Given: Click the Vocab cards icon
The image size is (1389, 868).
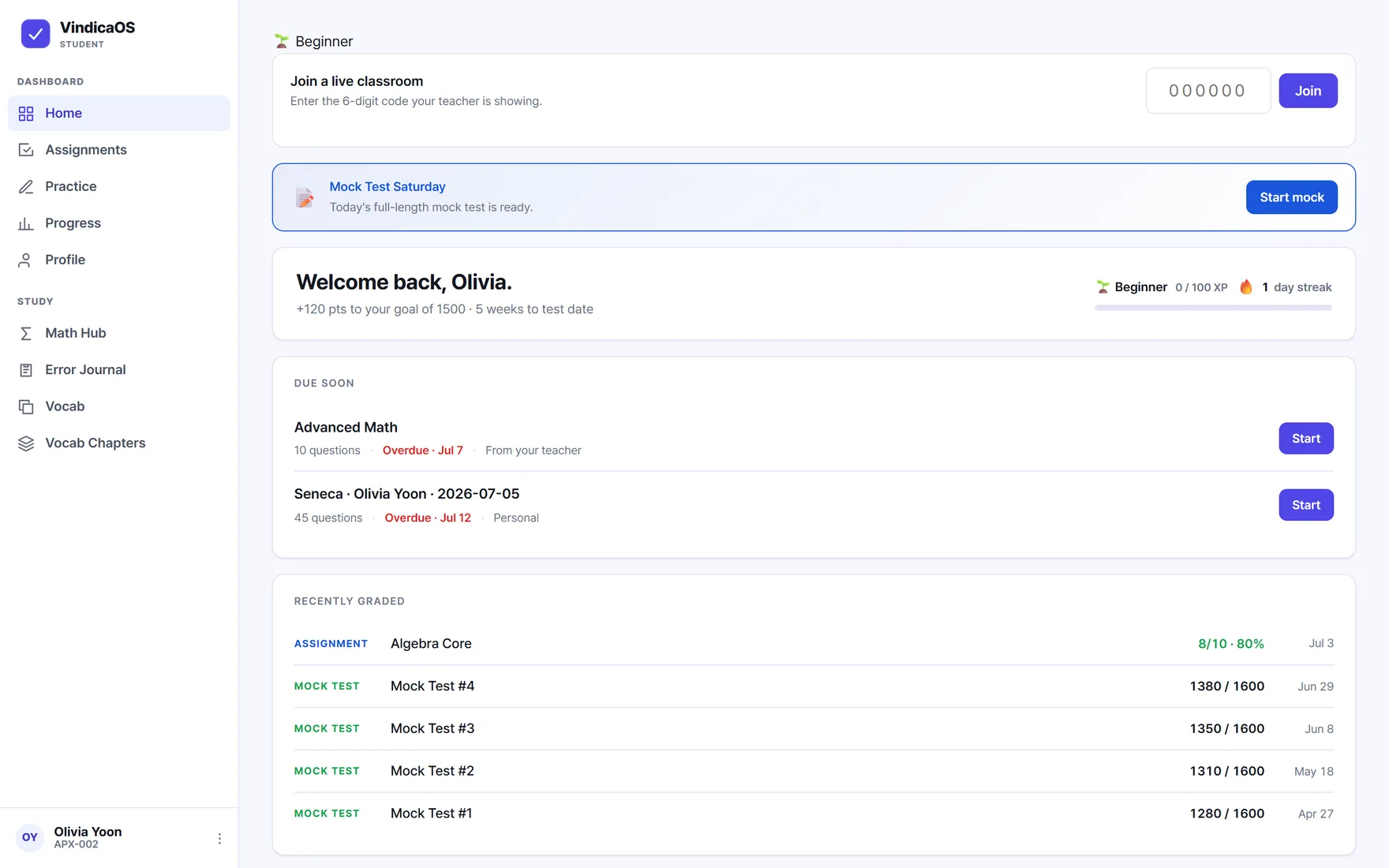Looking at the screenshot, I should pyautogui.click(x=26, y=407).
